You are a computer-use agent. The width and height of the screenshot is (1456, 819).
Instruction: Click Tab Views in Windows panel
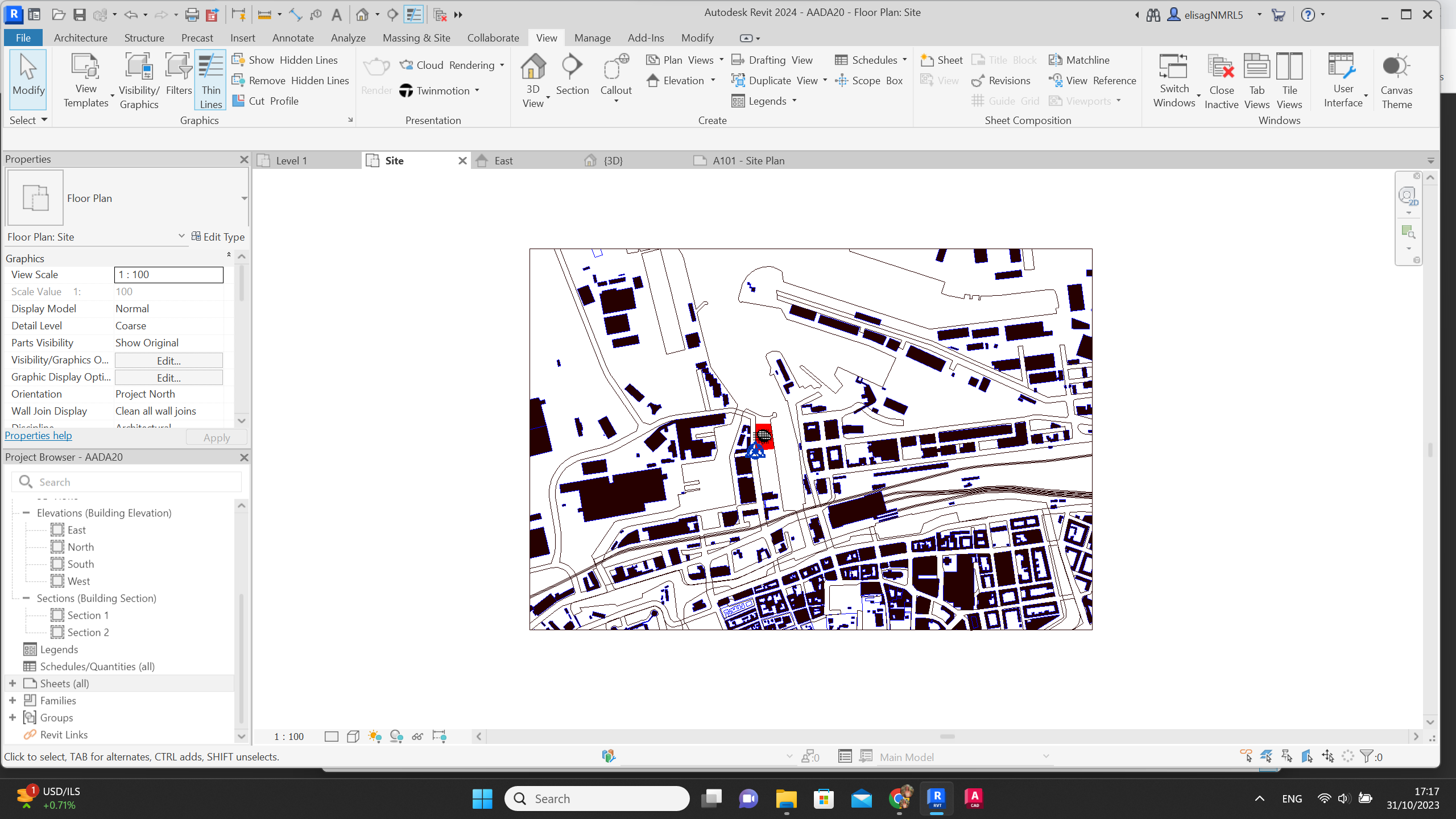[1256, 80]
